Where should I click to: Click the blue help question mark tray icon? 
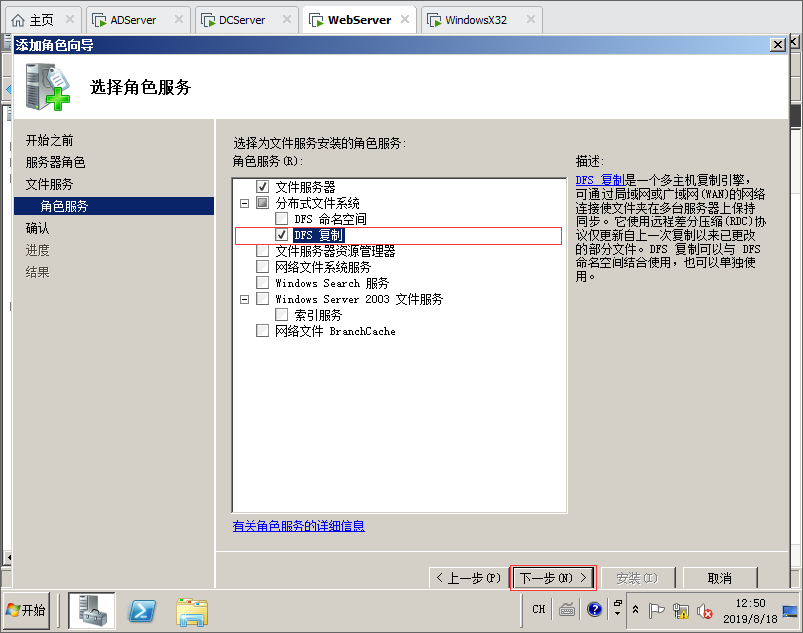[x=595, y=609]
